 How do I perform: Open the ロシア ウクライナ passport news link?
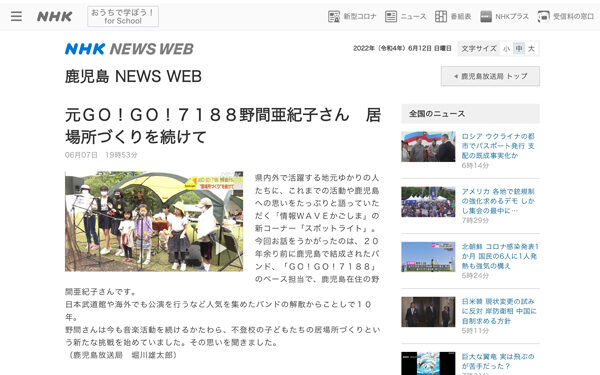point(498,146)
